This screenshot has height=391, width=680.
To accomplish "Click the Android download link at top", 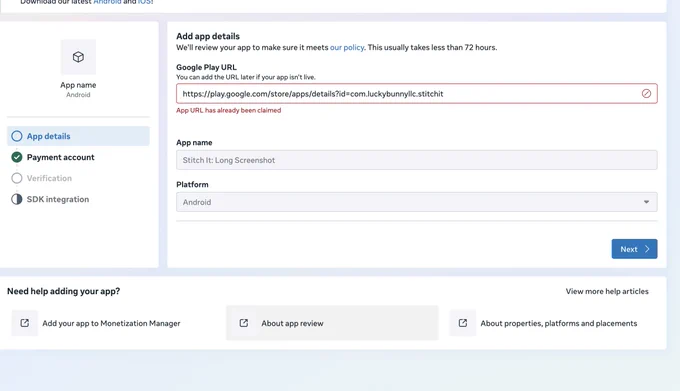I will (107, 2).
